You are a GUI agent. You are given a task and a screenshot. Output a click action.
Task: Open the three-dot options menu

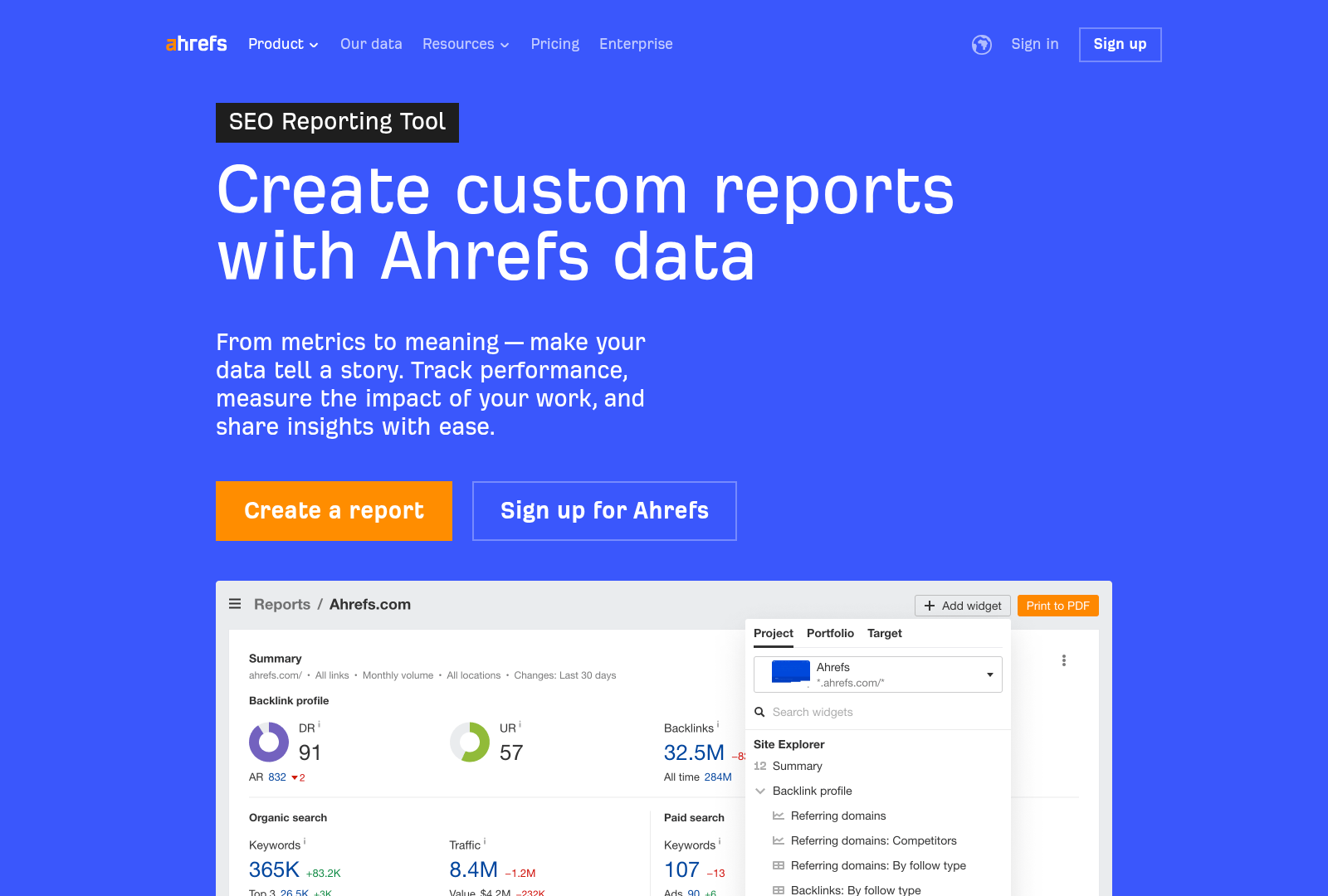(1064, 660)
